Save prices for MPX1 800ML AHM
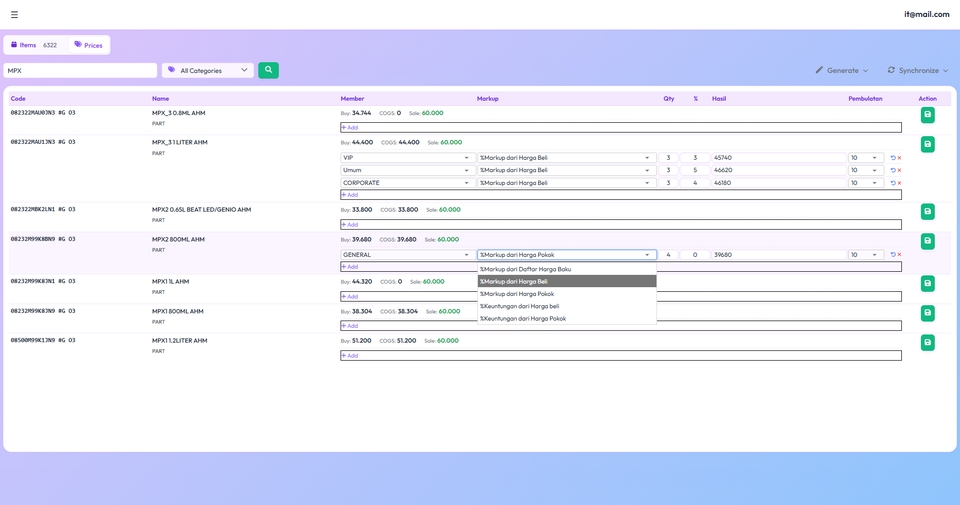960x505 pixels. [928, 313]
